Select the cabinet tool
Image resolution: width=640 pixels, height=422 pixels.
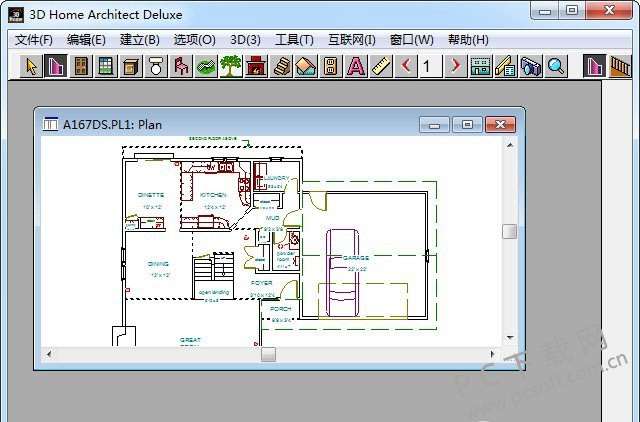[x=131, y=66]
